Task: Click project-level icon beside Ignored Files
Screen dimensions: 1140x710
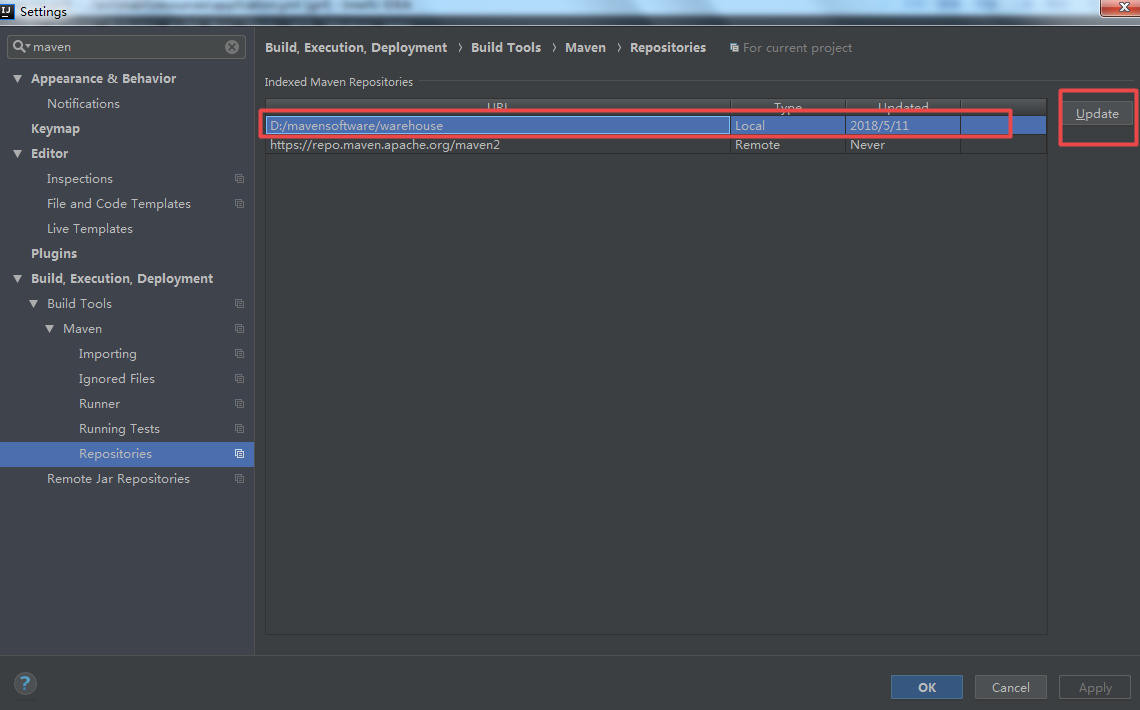Action: tap(239, 379)
